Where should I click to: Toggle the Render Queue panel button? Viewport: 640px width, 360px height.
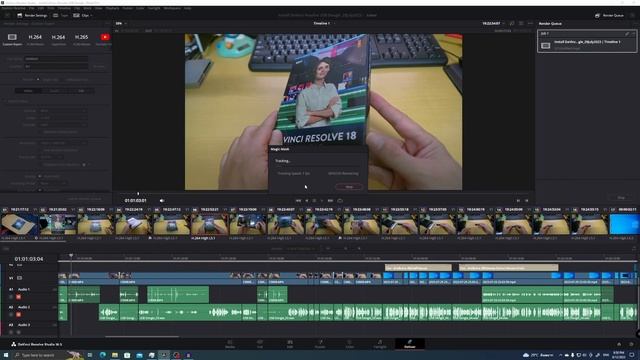click(x=609, y=16)
